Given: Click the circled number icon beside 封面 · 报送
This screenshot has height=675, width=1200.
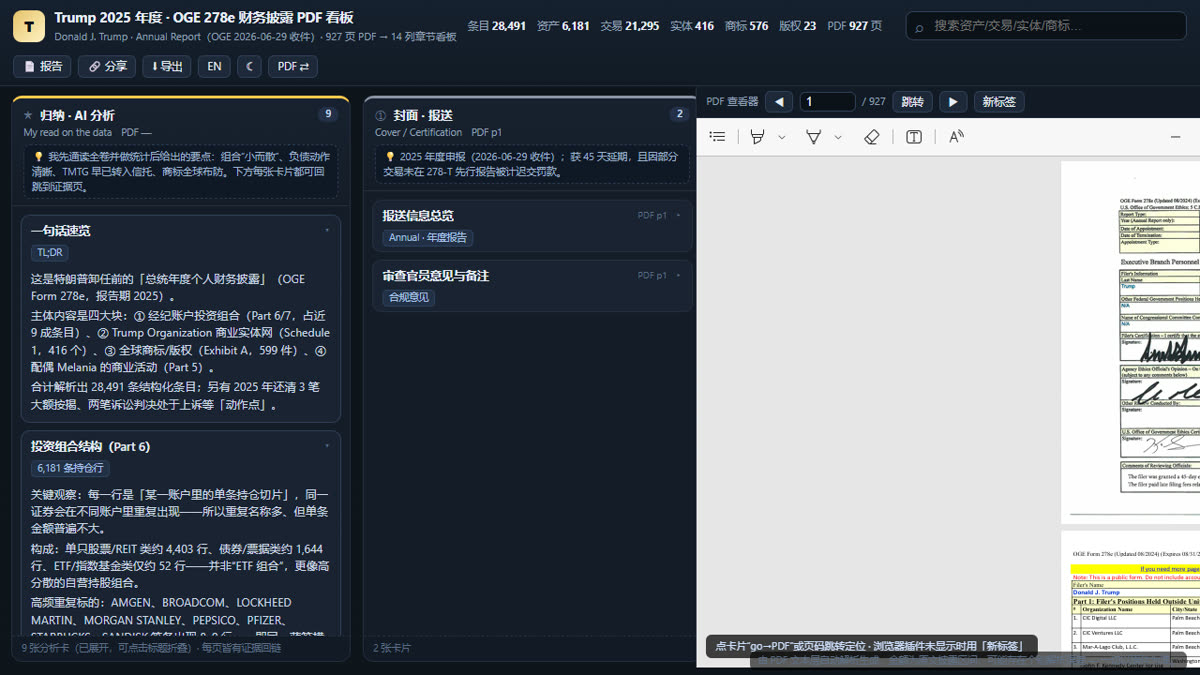Looking at the screenshot, I should click(381, 115).
